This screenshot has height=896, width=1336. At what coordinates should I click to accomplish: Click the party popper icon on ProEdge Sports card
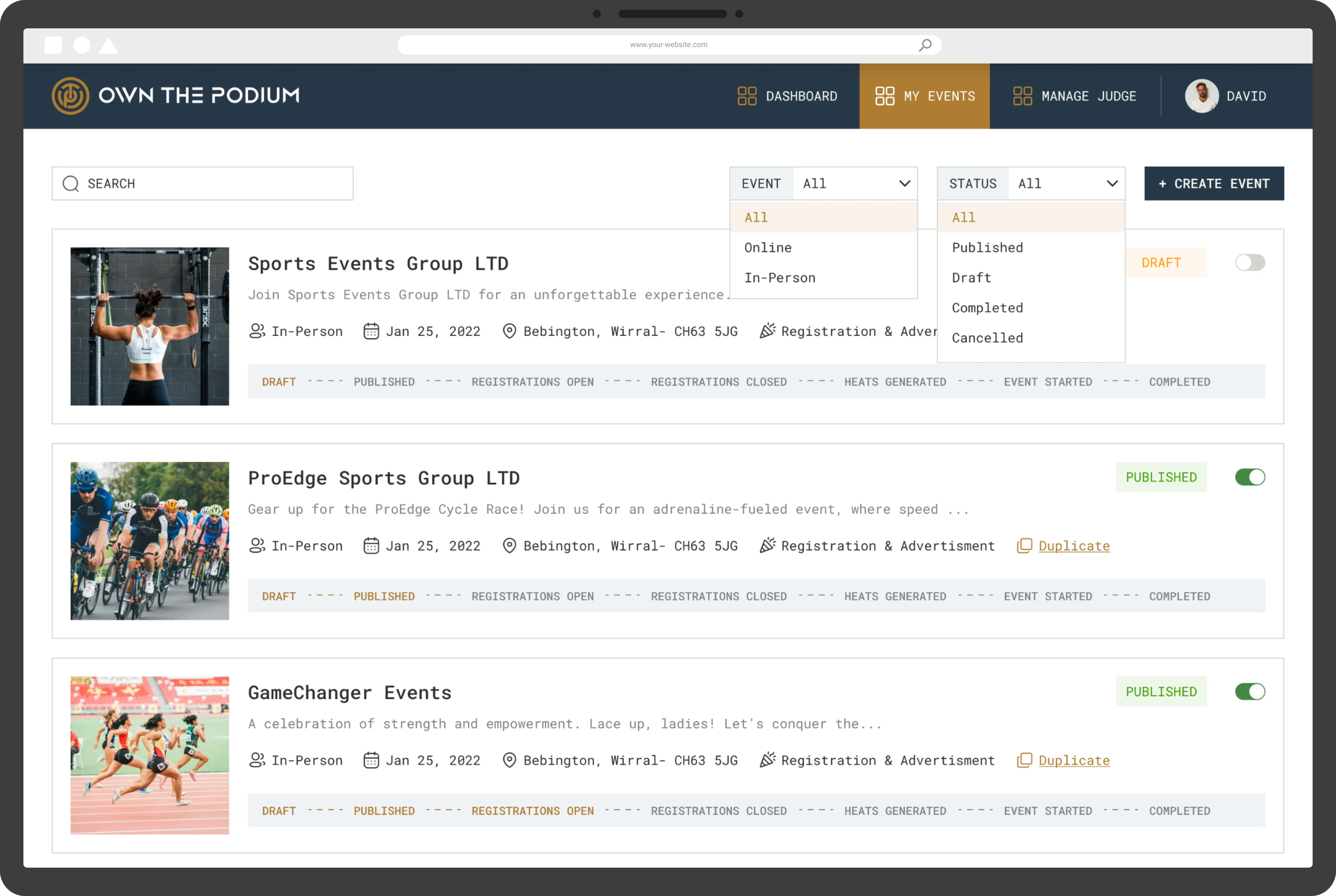coord(767,545)
